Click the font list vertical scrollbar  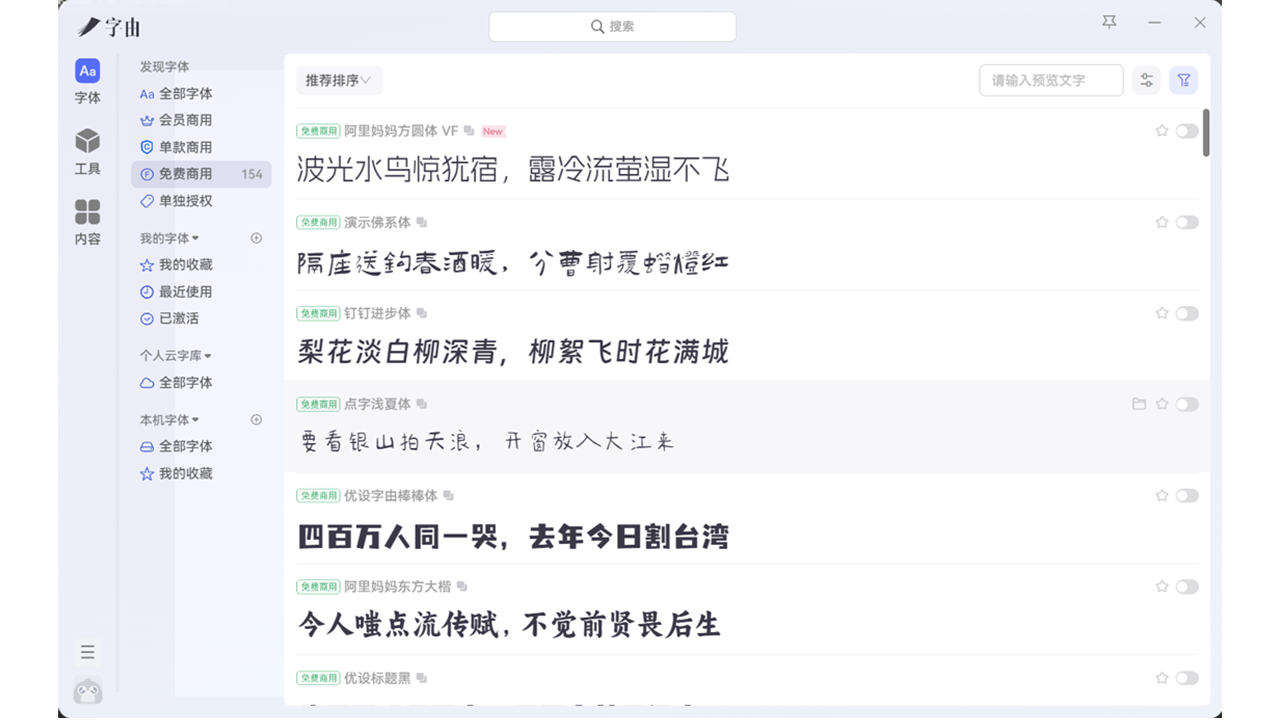coord(1206,133)
